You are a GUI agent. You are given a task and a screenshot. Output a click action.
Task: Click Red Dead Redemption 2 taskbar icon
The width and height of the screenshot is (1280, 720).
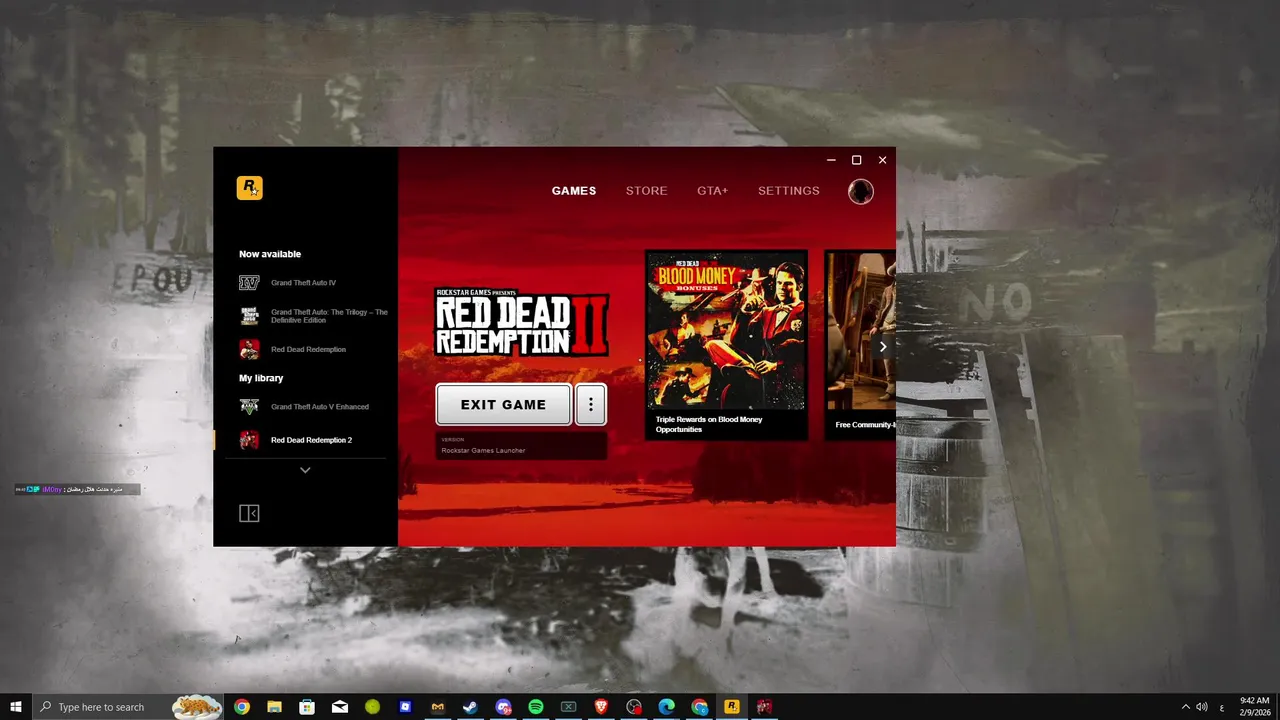tap(765, 707)
